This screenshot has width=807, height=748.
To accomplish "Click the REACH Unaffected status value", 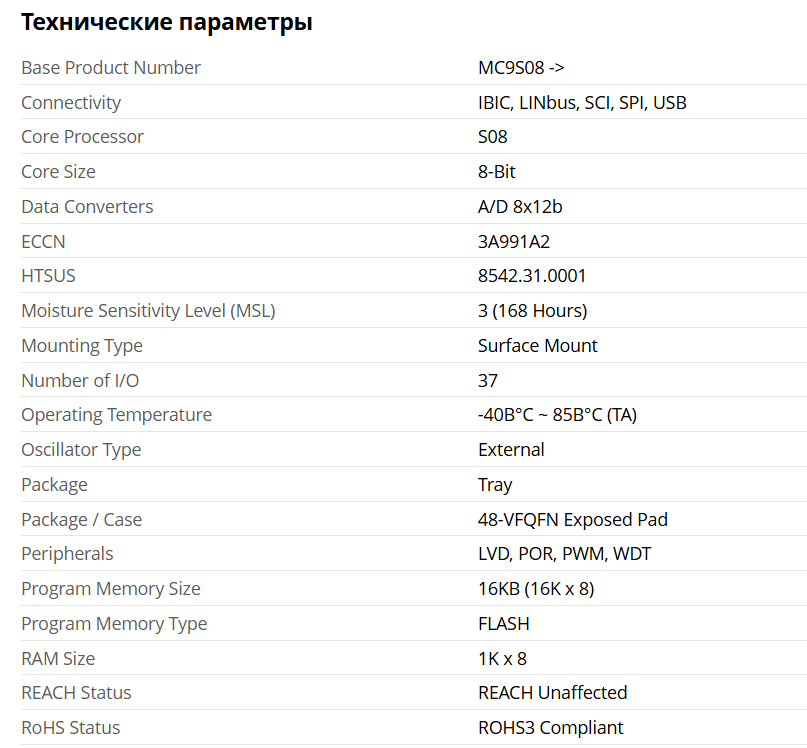I will coord(553,693).
